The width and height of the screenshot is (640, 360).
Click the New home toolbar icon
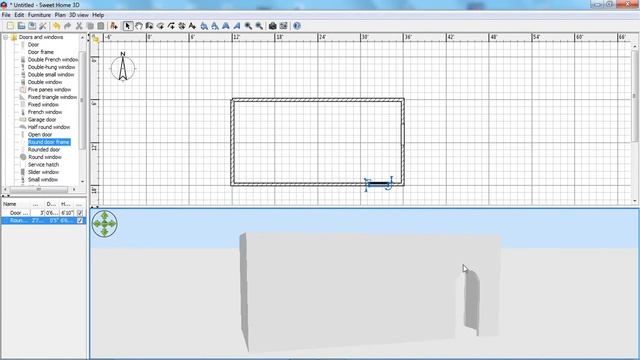click(x=10, y=26)
